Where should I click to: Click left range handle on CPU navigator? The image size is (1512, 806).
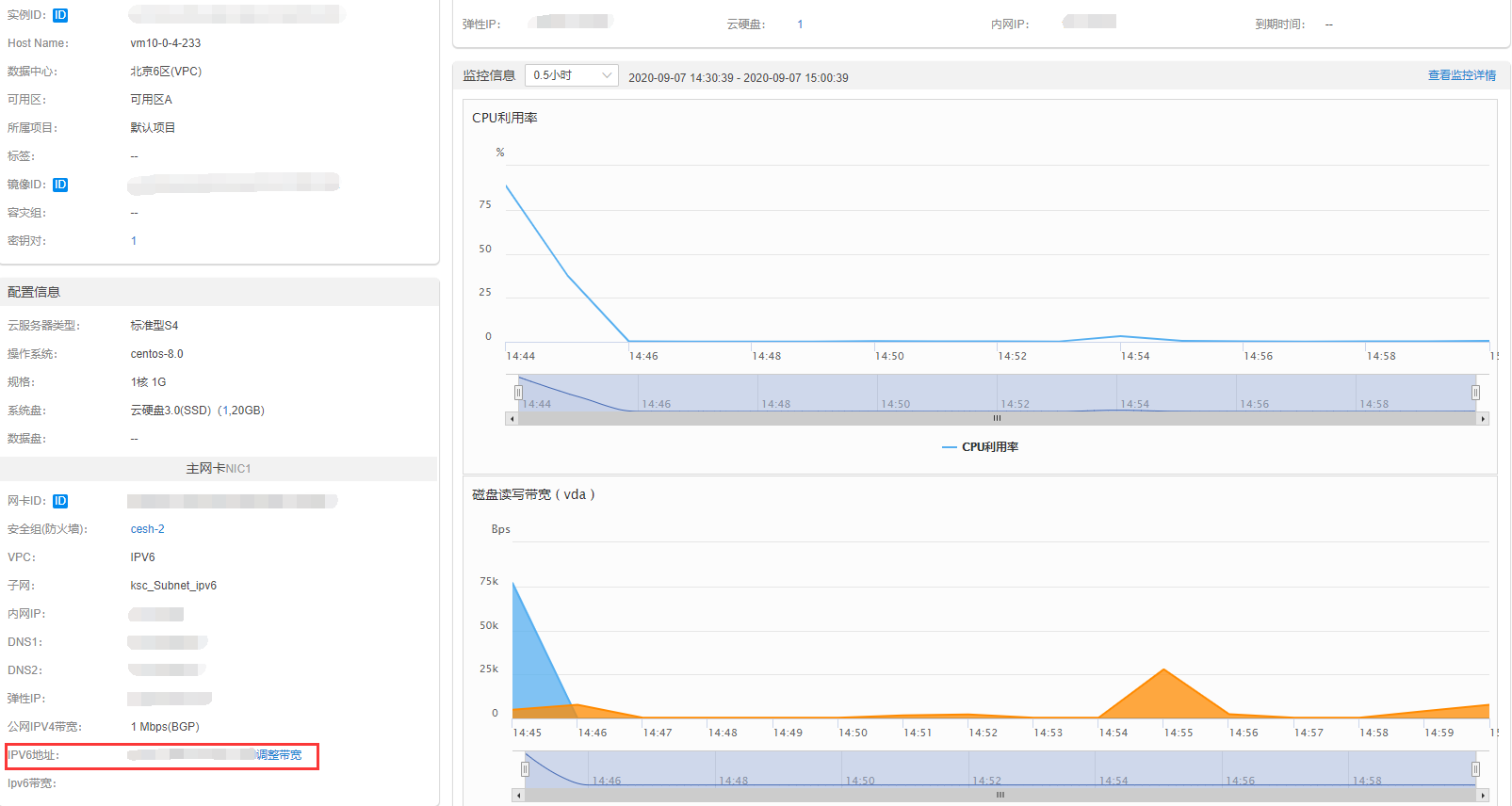pos(518,393)
